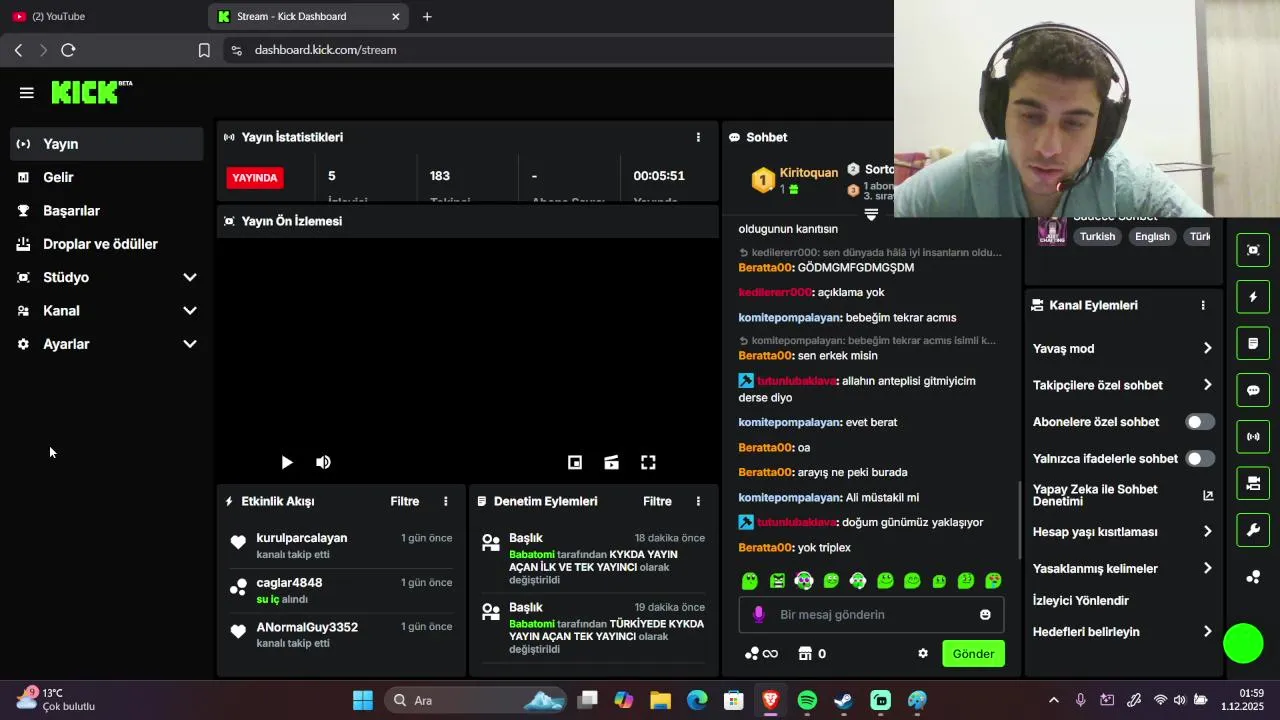Open Gelir in the sidebar

point(107,177)
